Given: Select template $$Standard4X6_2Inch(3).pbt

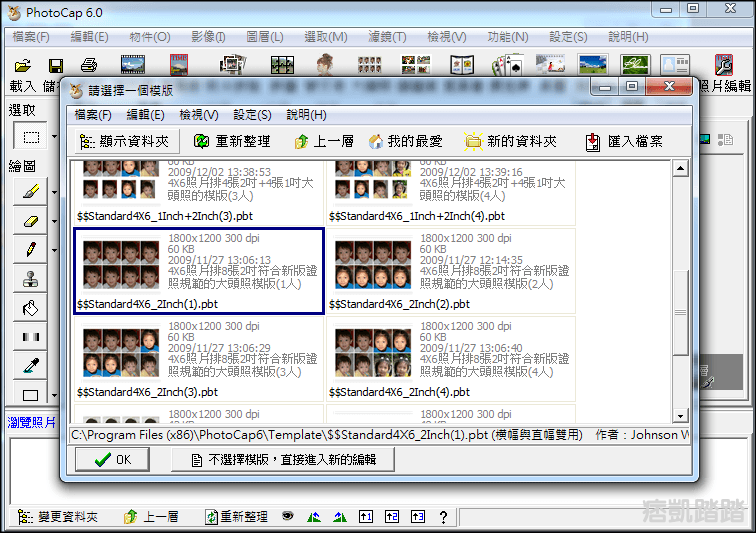Looking at the screenshot, I should [199, 359].
